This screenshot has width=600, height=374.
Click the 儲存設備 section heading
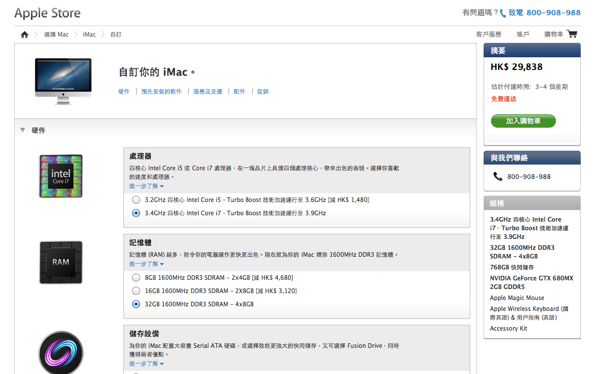(144, 334)
